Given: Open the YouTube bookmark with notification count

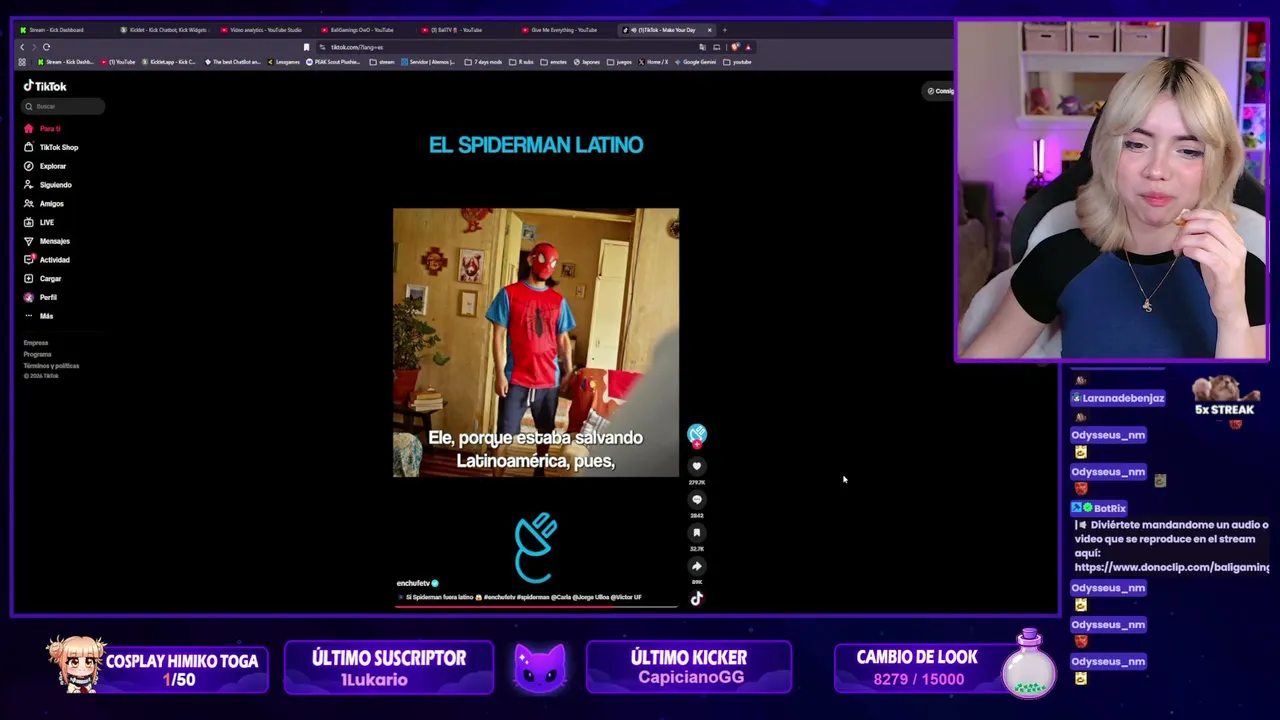Looking at the screenshot, I should coord(119,62).
